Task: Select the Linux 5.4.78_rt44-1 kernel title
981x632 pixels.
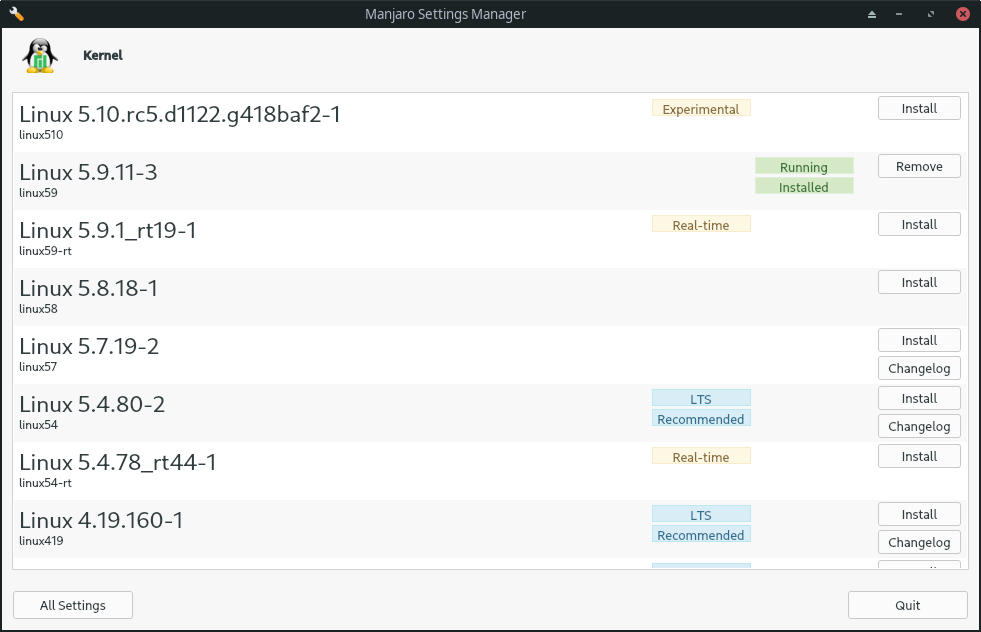Action: 118,462
